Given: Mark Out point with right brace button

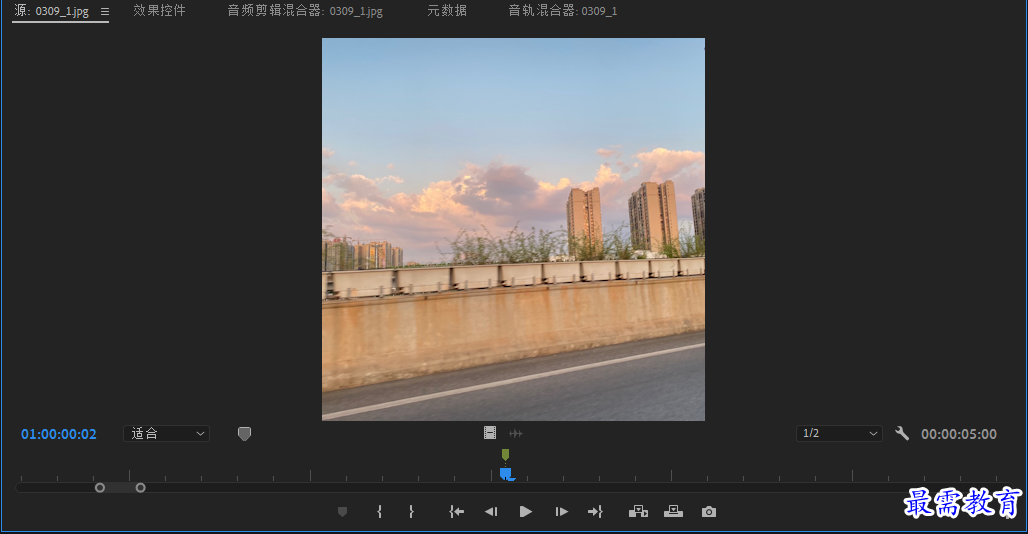Looking at the screenshot, I should pyautogui.click(x=411, y=512).
